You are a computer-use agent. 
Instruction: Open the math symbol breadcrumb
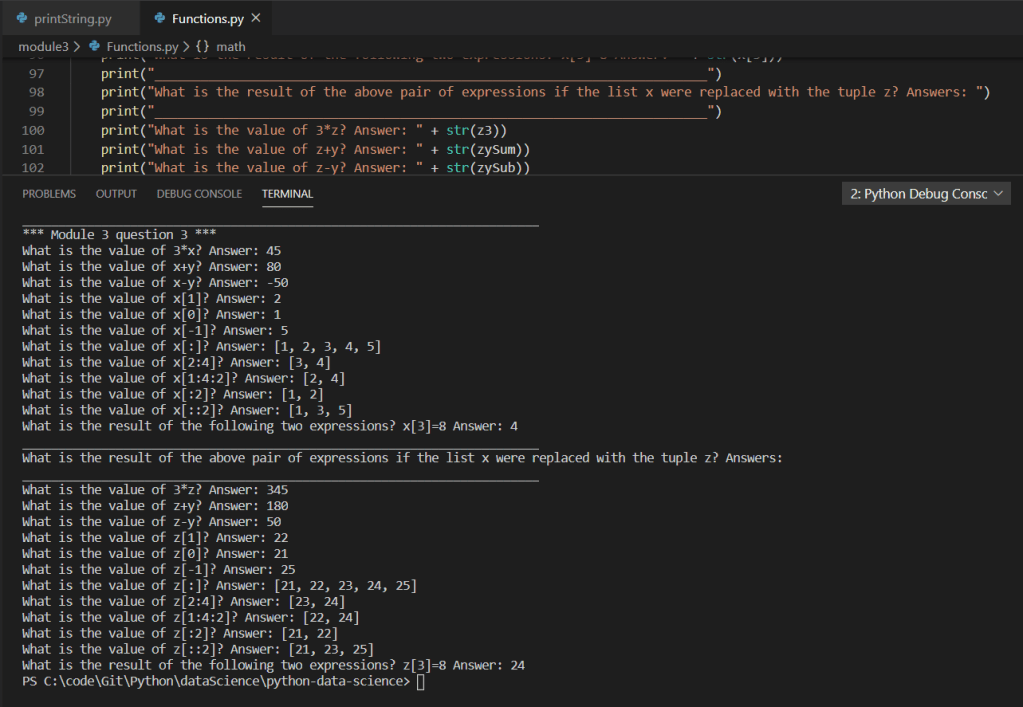[231, 46]
